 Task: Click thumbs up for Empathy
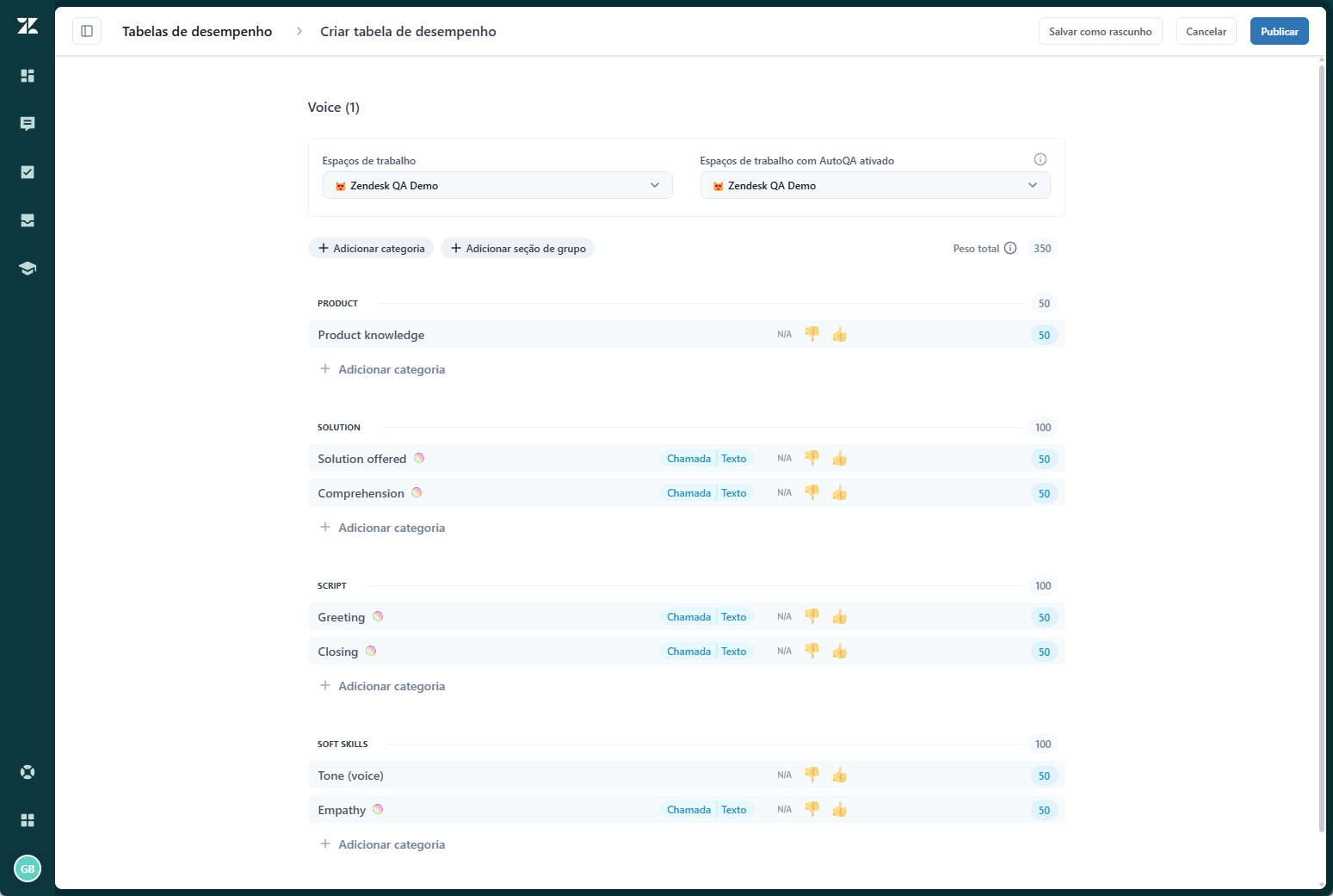(840, 809)
